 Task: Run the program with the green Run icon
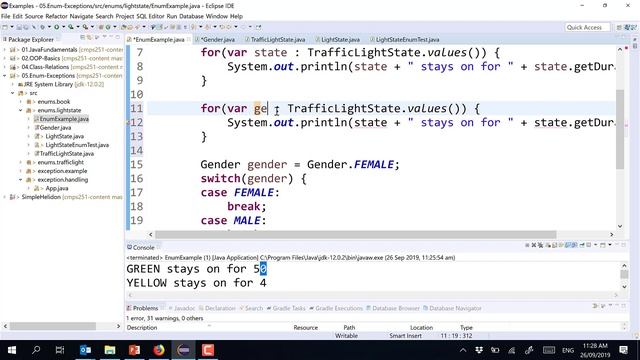click(x=57, y=27)
